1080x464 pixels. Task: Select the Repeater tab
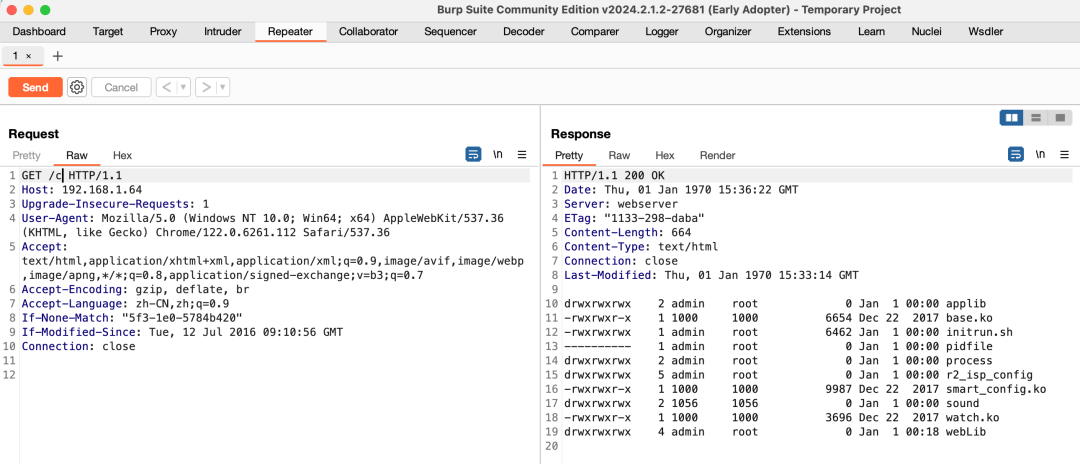tap(290, 31)
